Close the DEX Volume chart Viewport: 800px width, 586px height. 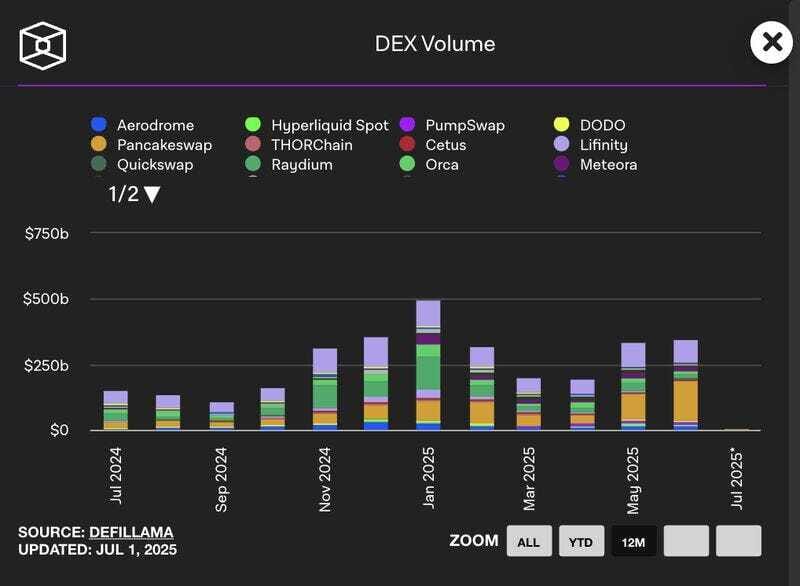[771, 42]
